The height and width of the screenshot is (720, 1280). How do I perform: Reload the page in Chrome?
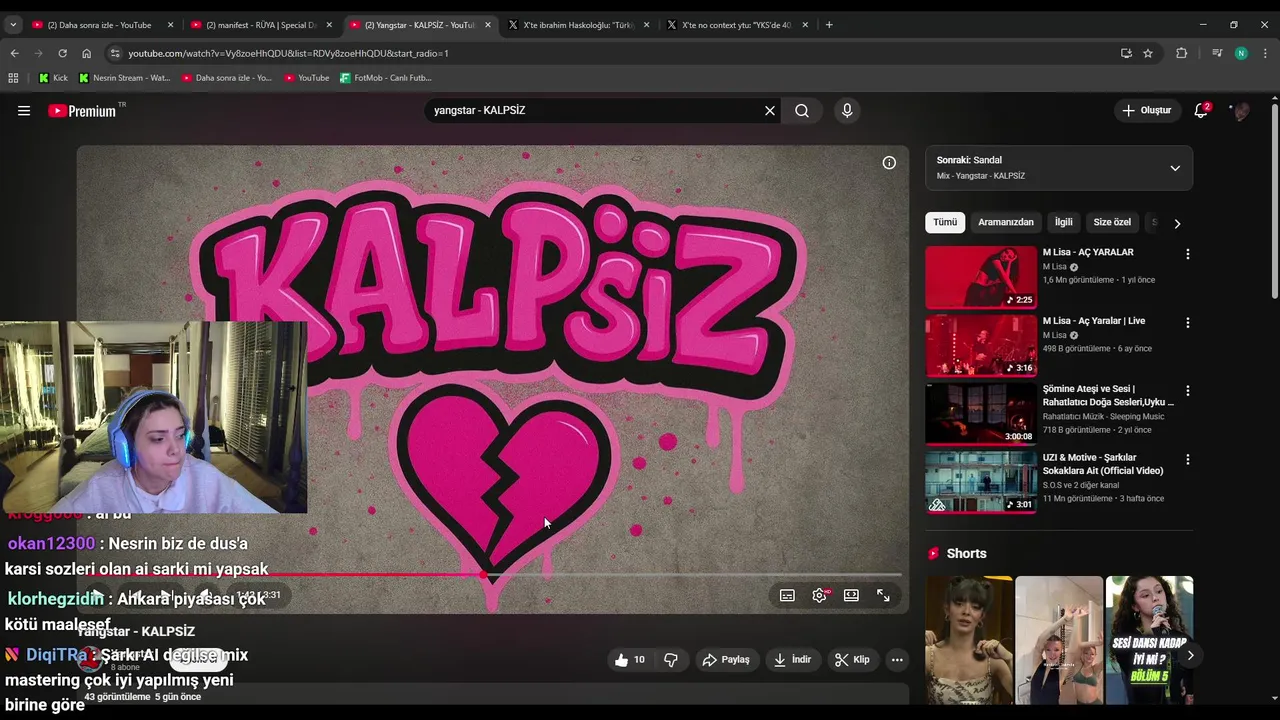(x=62, y=53)
